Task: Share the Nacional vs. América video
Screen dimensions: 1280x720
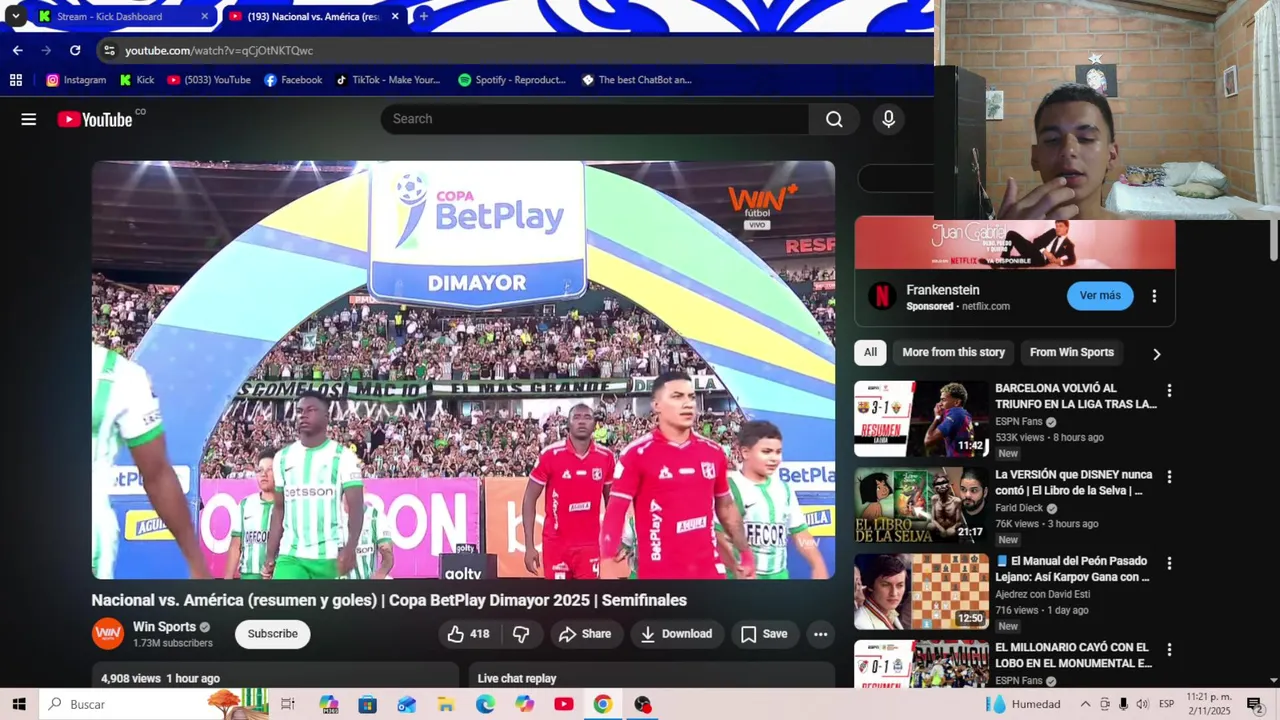Action: 585,634
